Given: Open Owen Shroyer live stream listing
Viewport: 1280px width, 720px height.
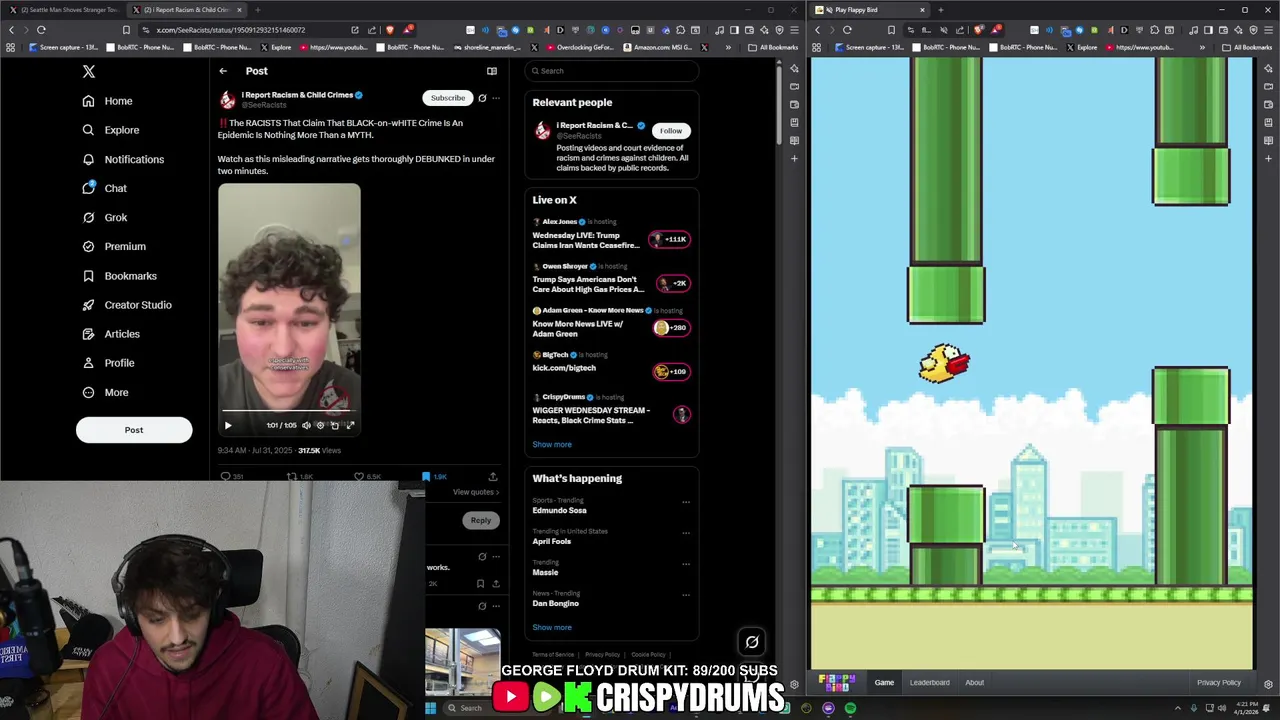Looking at the screenshot, I should coord(611,279).
